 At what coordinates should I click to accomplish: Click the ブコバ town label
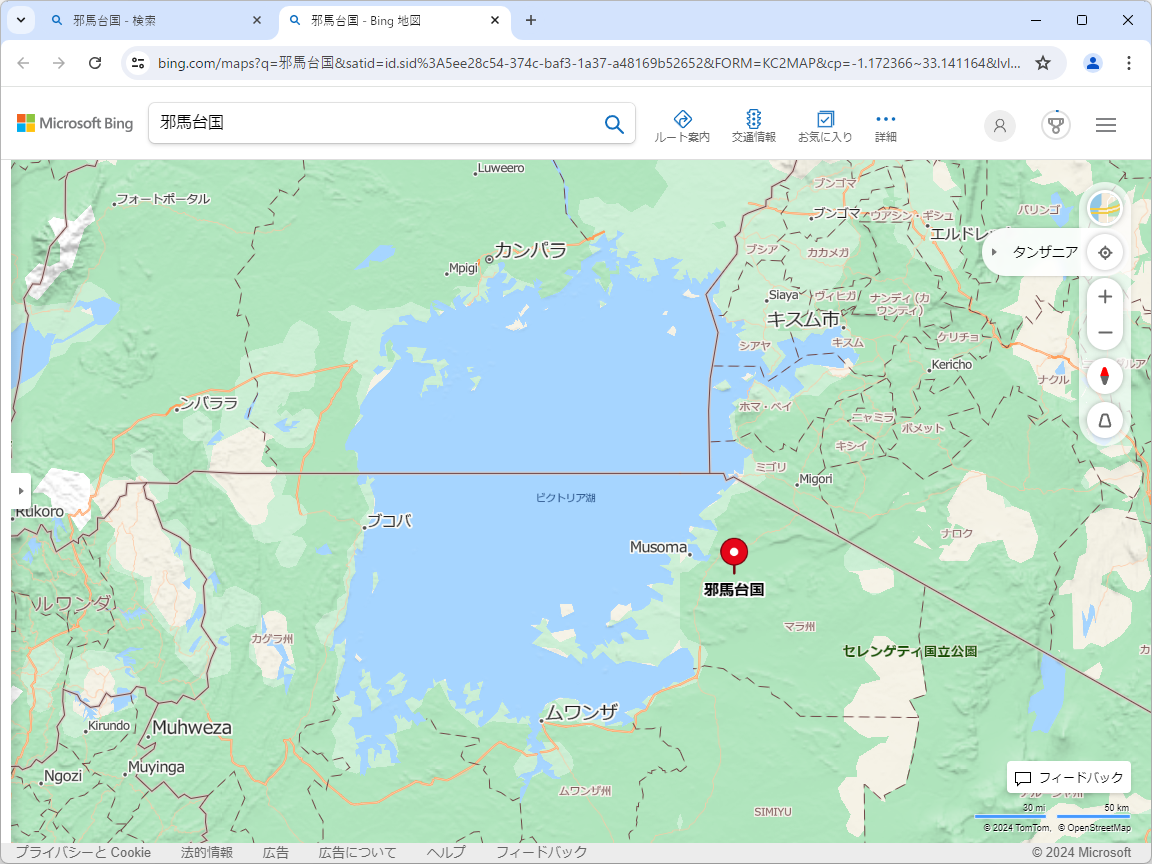389,521
